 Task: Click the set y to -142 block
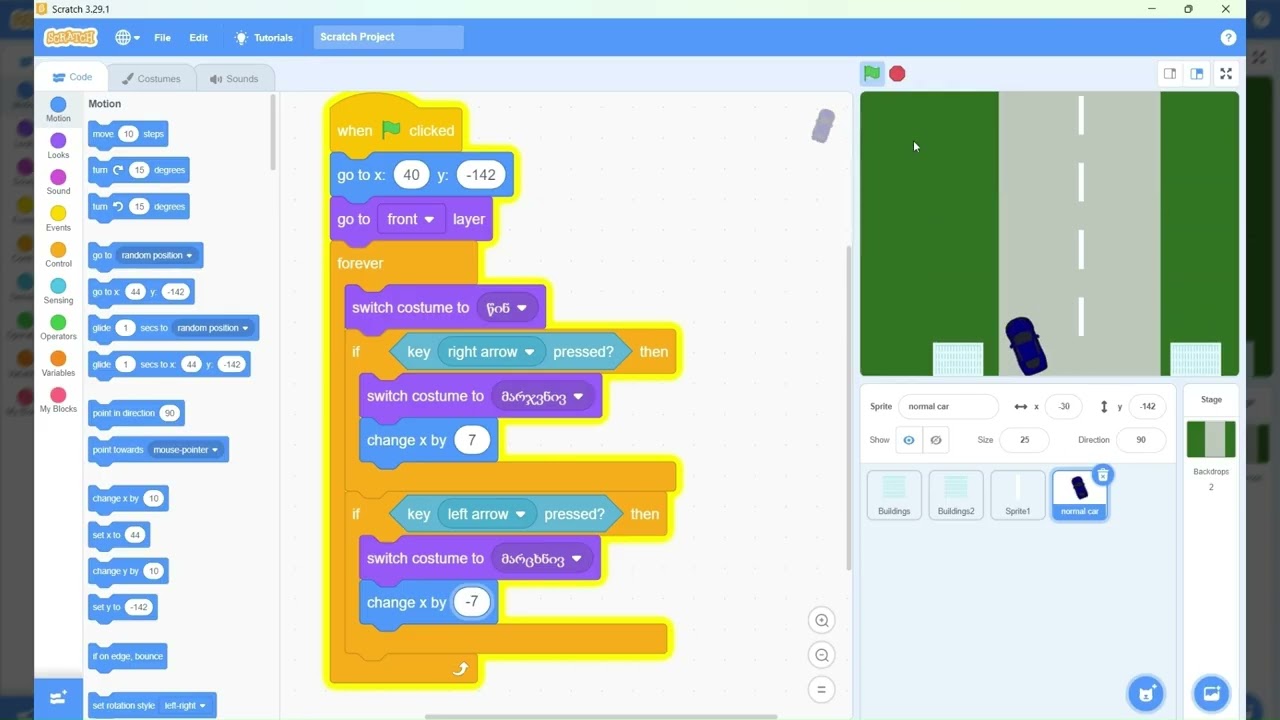click(x=123, y=607)
